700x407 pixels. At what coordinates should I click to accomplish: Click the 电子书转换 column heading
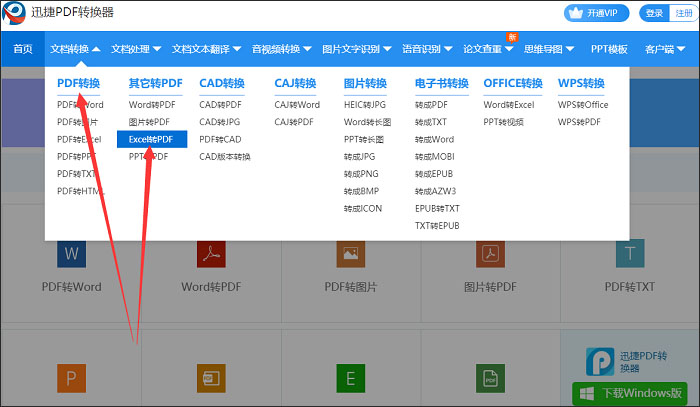coord(442,83)
